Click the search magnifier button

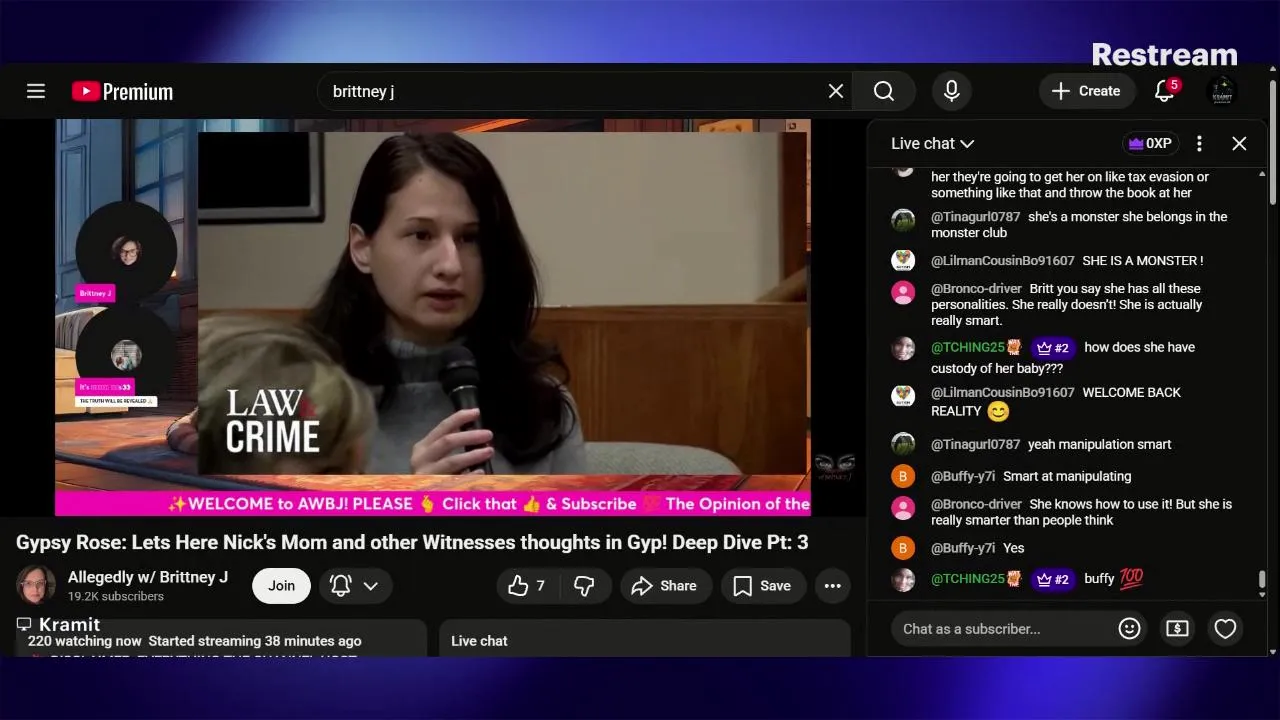coord(884,91)
